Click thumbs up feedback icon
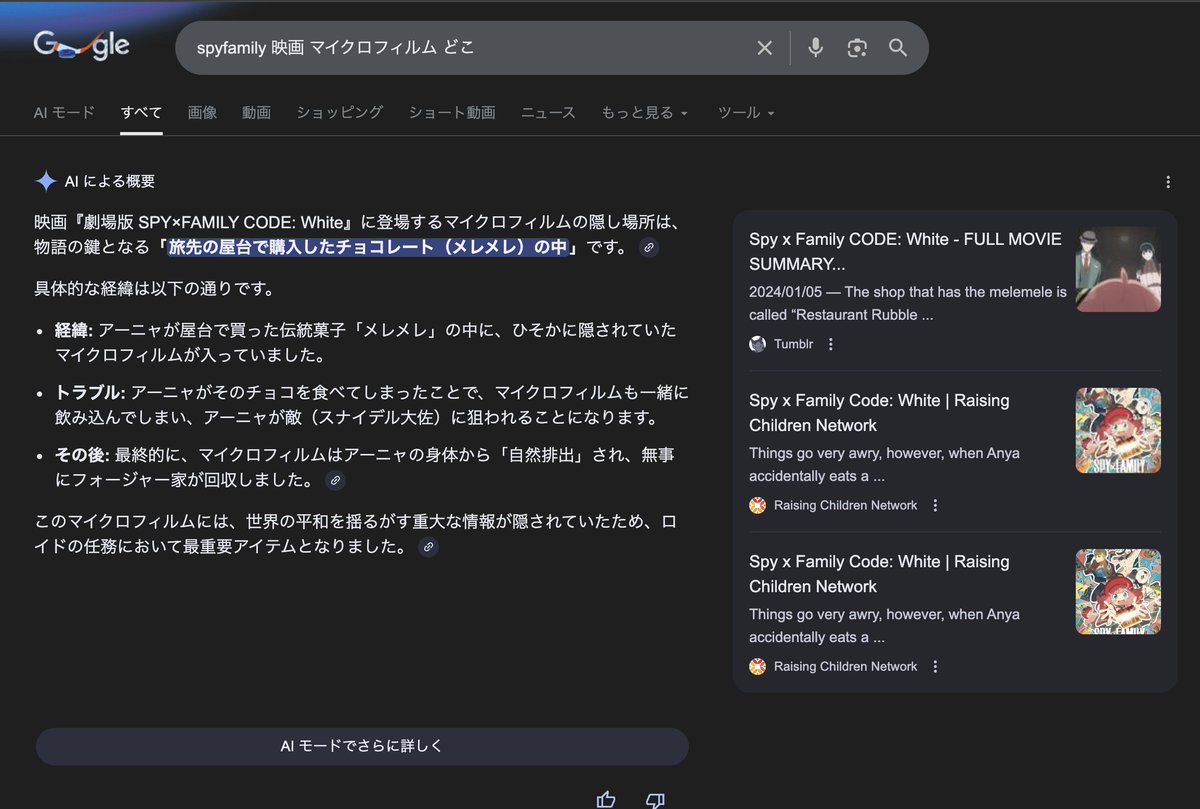 click(x=606, y=799)
